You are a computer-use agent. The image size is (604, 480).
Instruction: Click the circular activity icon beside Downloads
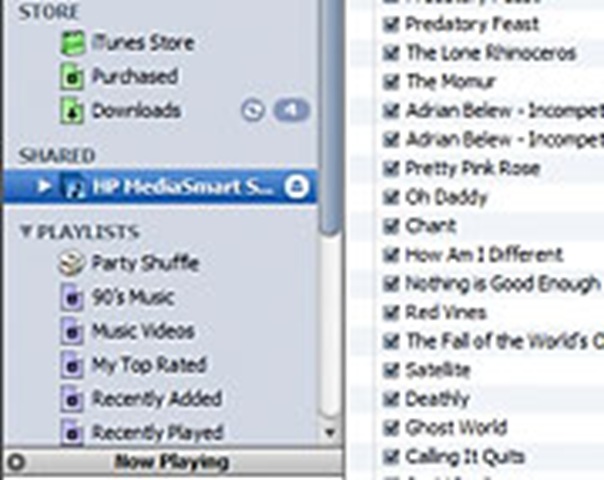(253, 111)
